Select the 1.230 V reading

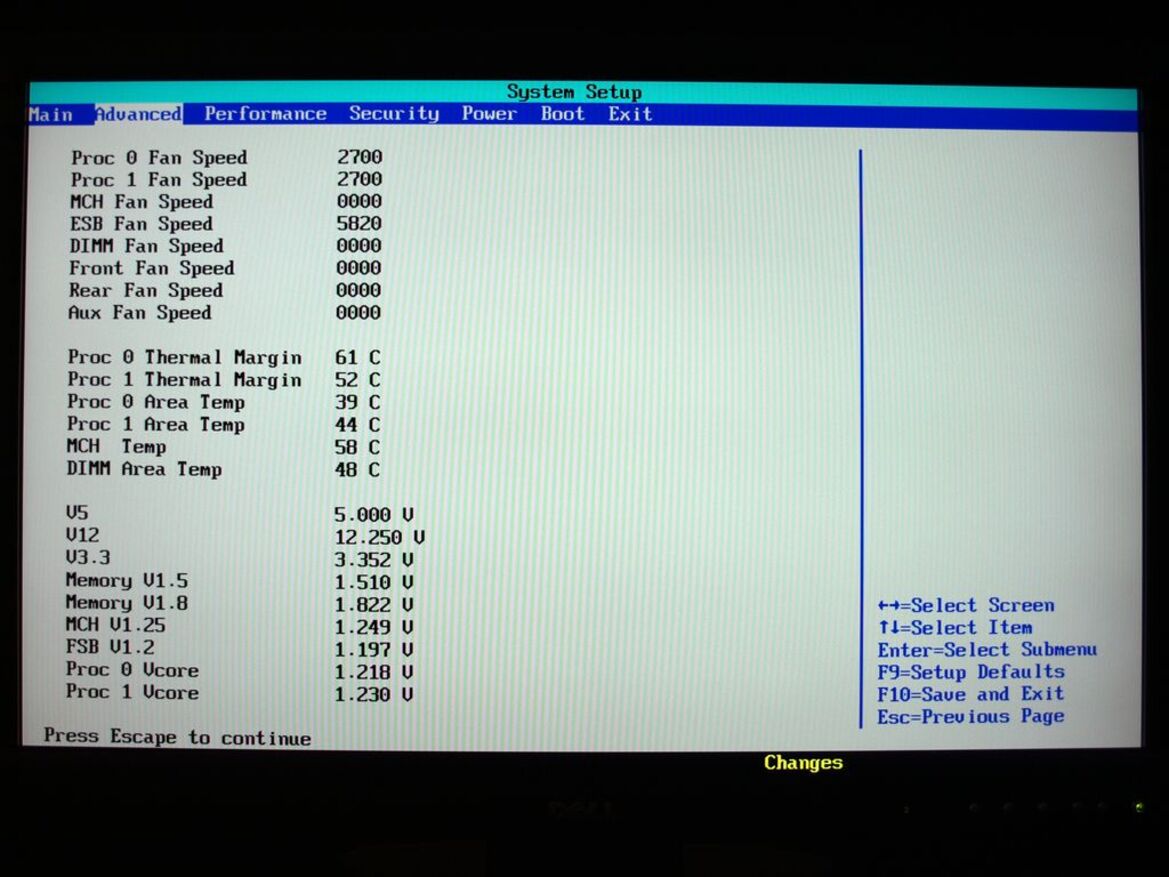(374, 694)
